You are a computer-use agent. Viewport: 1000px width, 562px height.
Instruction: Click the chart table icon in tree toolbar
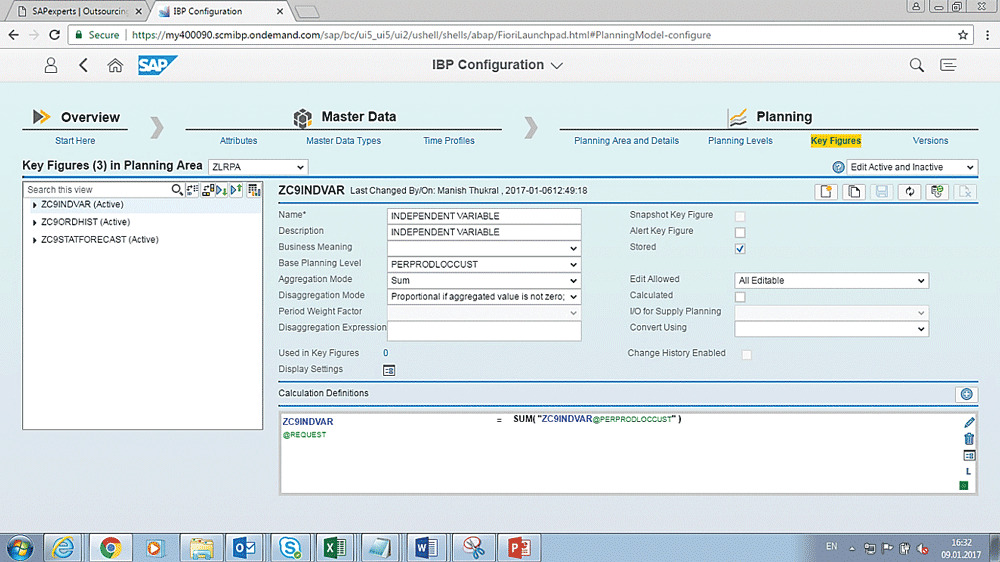(x=254, y=189)
